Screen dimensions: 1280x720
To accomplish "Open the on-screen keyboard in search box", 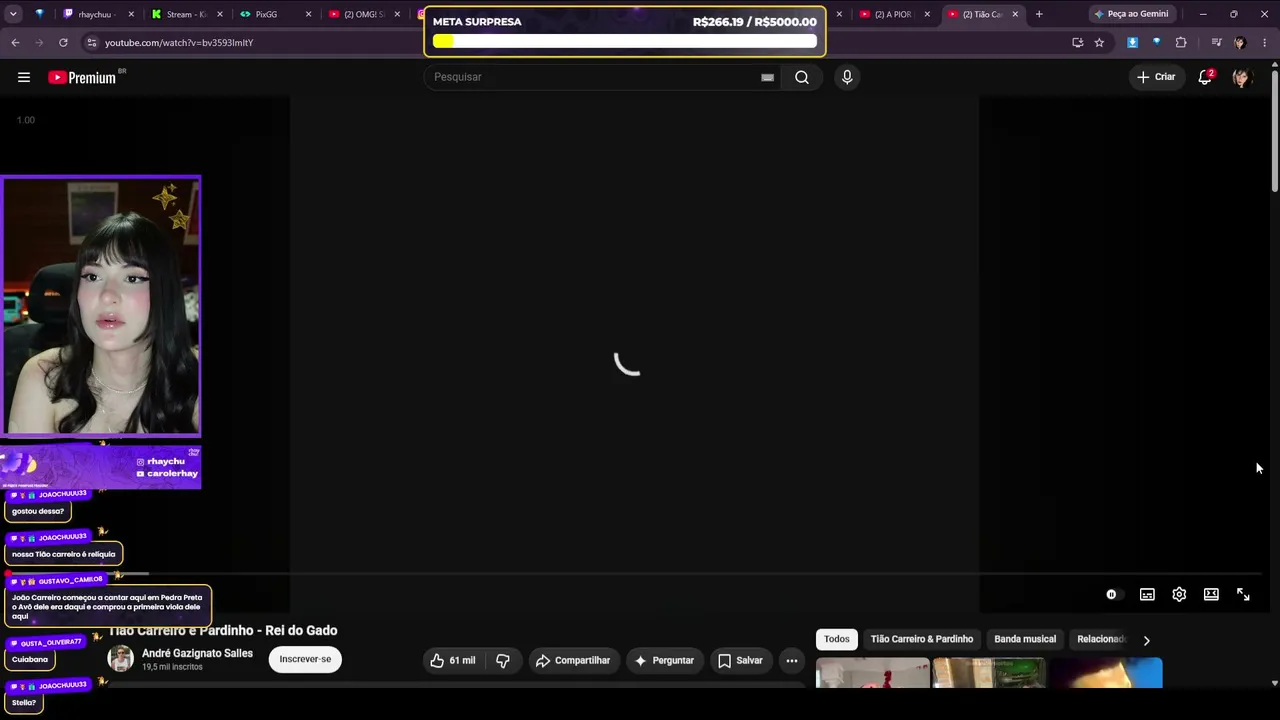I will pyautogui.click(x=767, y=77).
